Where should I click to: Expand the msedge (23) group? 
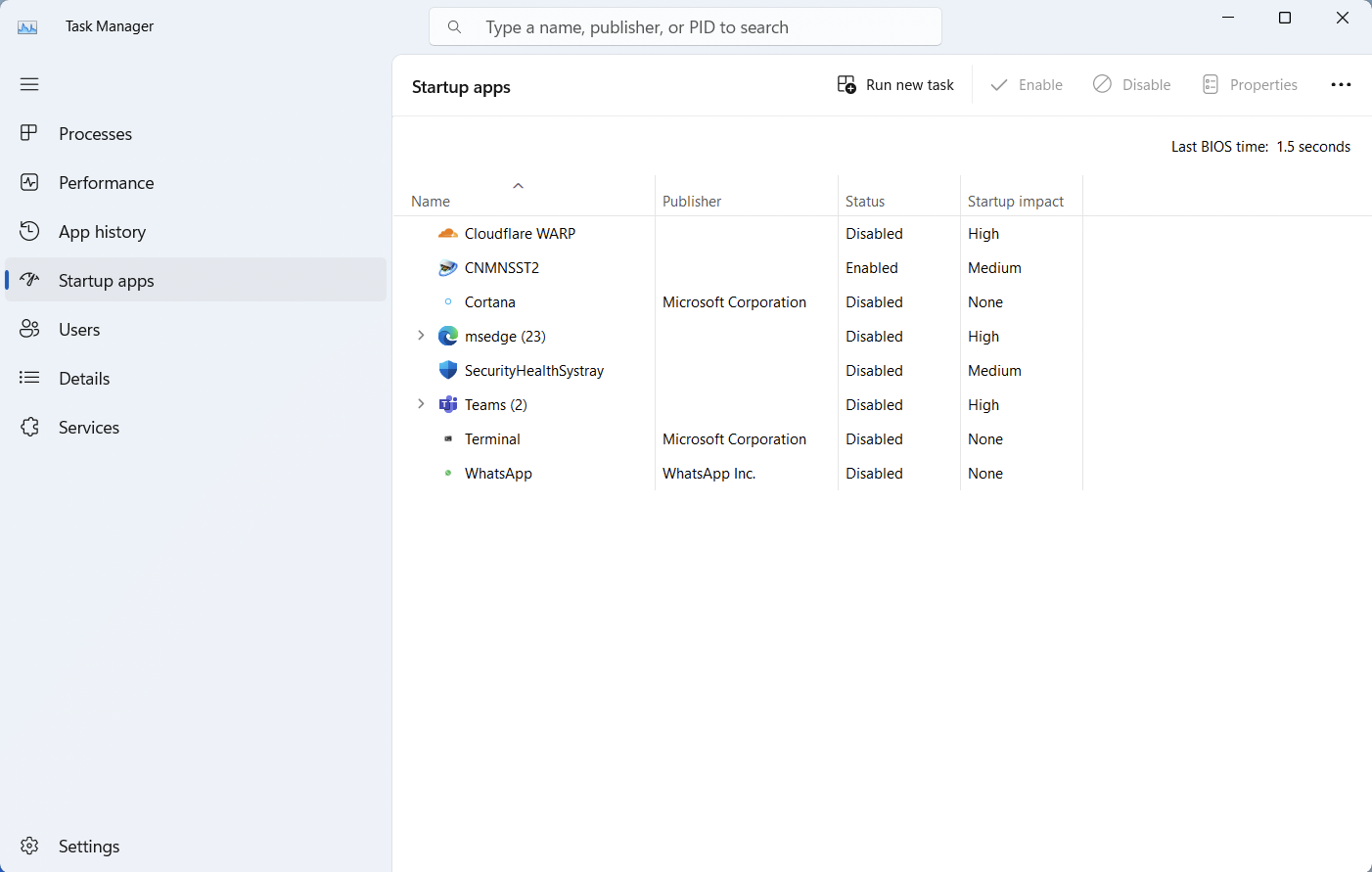coord(422,336)
